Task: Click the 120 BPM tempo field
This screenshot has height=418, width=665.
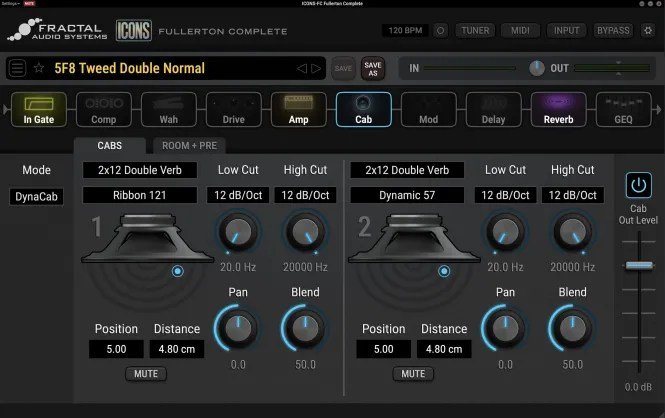Action: click(405, 30)
